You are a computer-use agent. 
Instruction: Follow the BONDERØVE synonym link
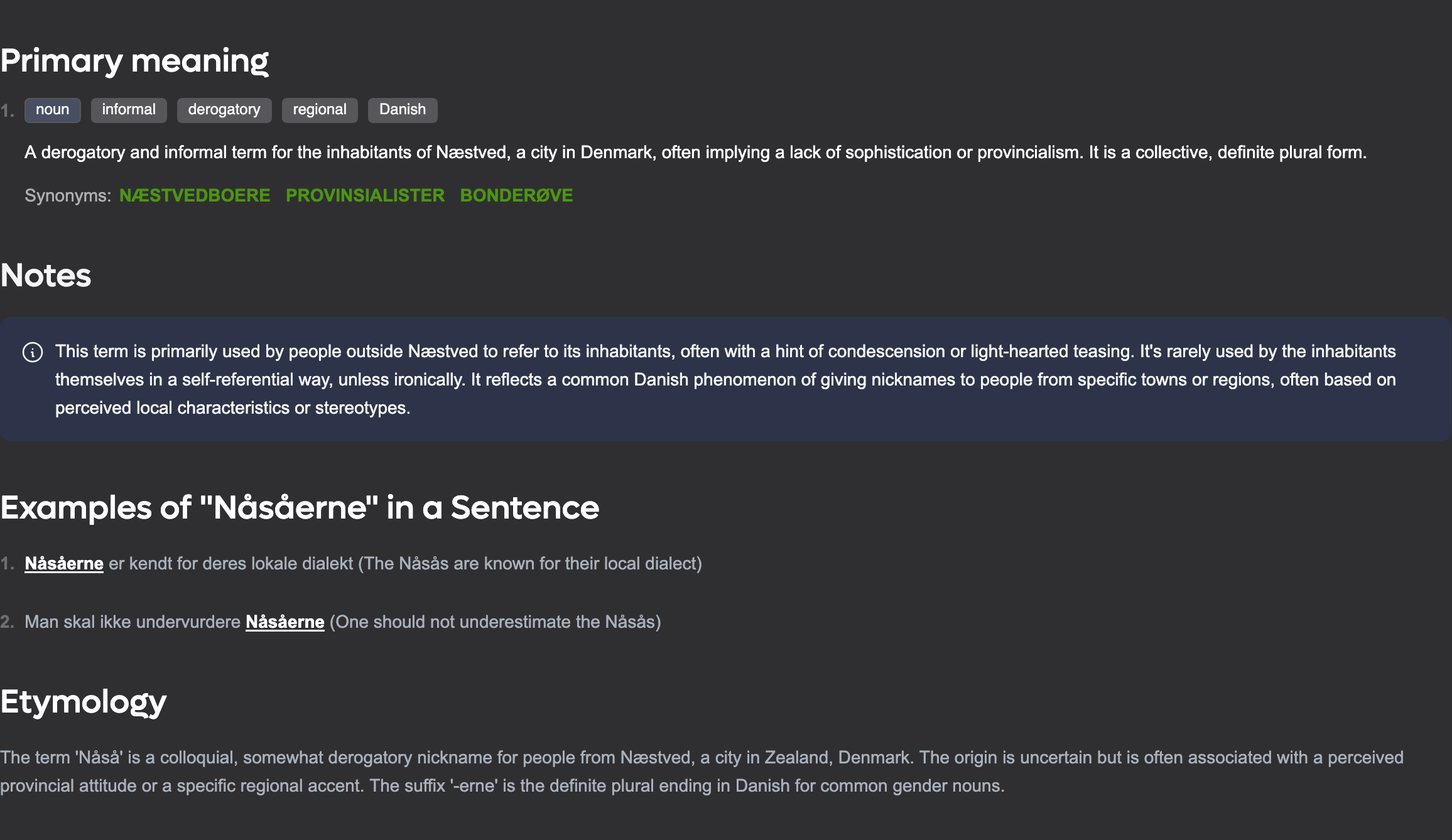(x=516, y=195)
